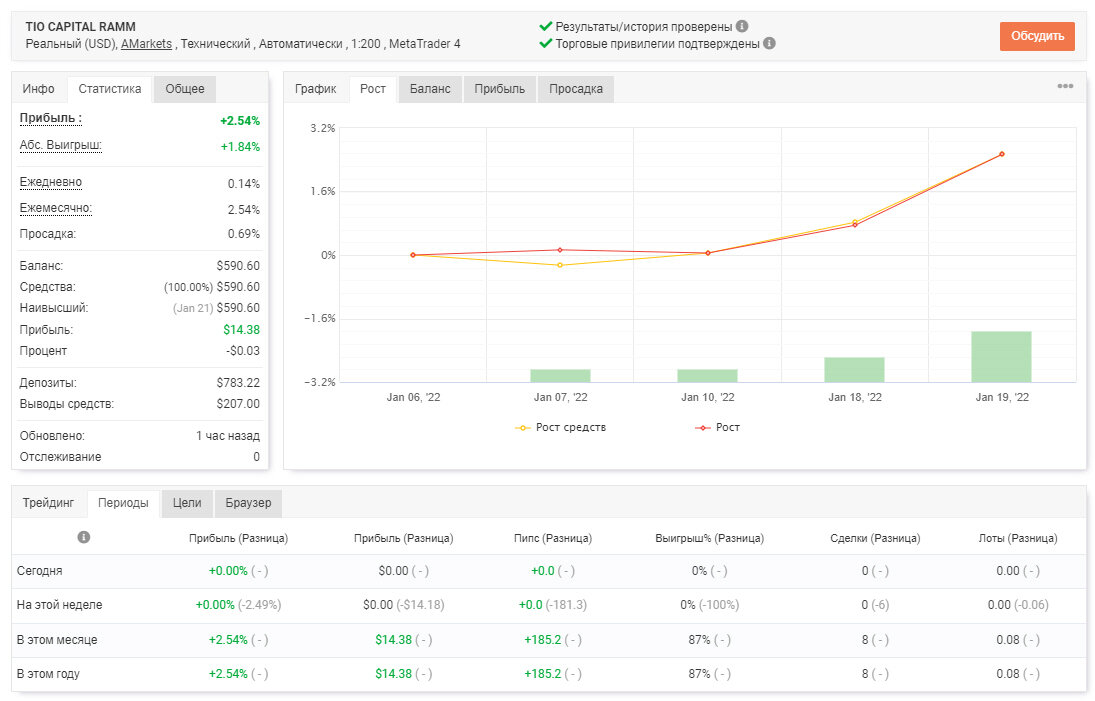Click green checkmark next to Торговые привилегии

click(546, 43)
